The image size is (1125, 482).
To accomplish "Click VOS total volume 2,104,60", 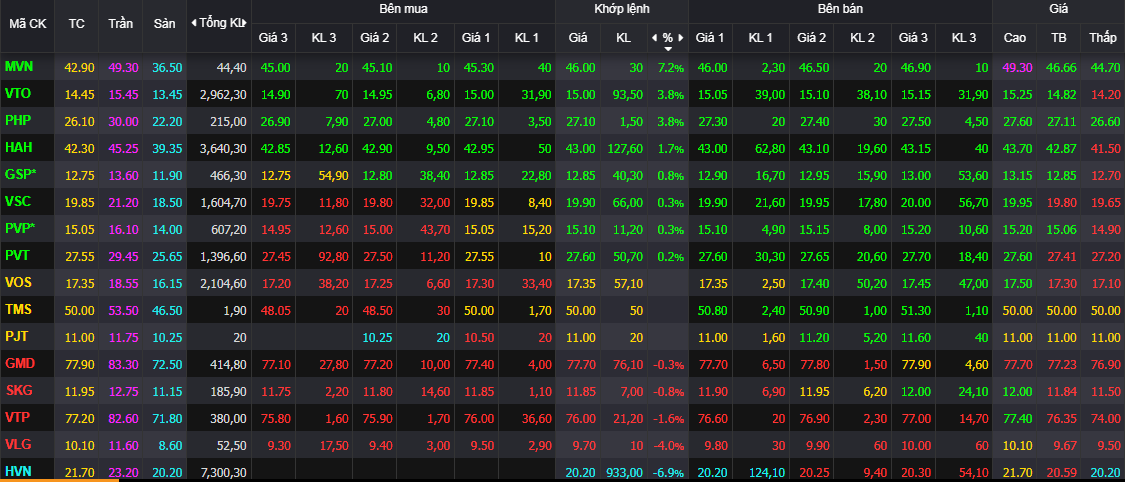I will pyautogui.click(x=223, y=283).
